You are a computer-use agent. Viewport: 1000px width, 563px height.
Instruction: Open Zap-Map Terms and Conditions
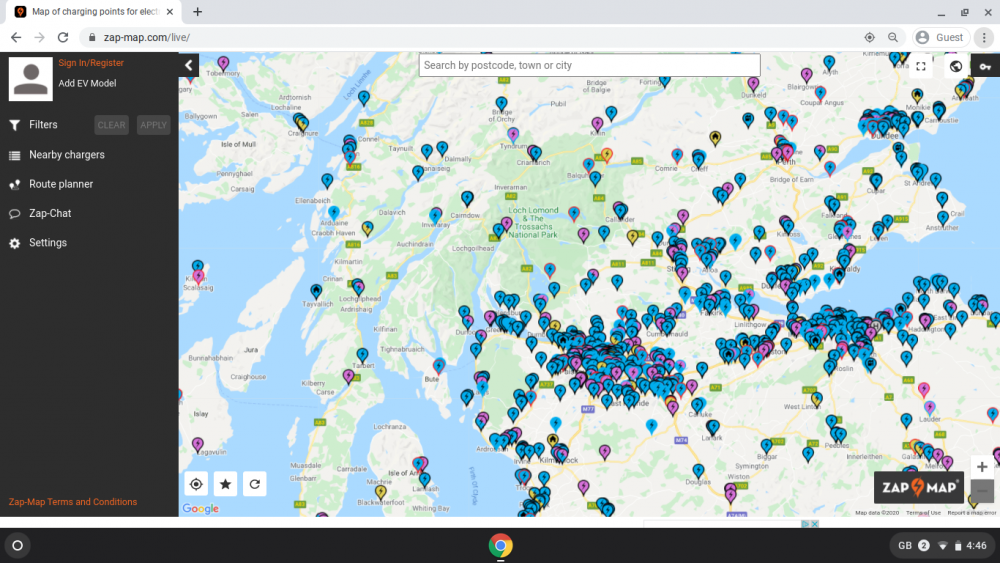(x=73, y=502)
